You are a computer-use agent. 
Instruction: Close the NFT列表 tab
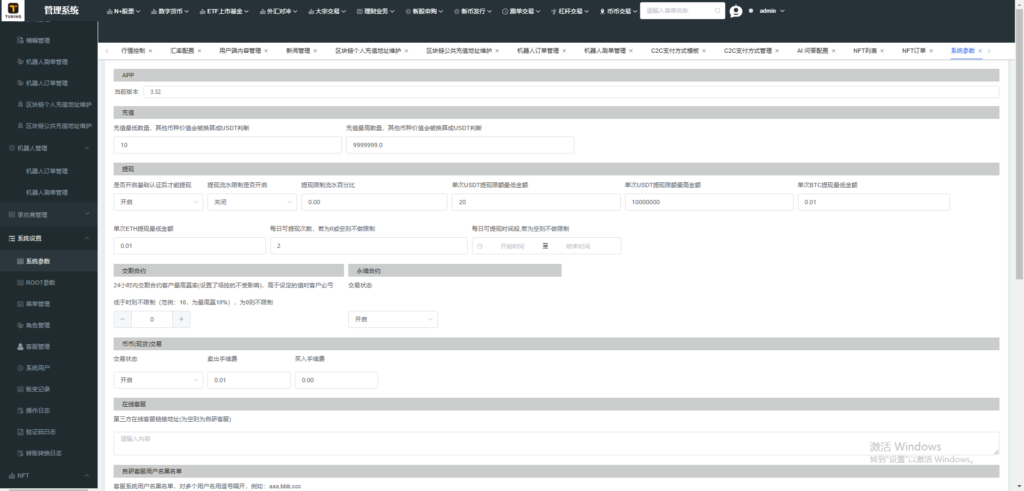point(884,50)
